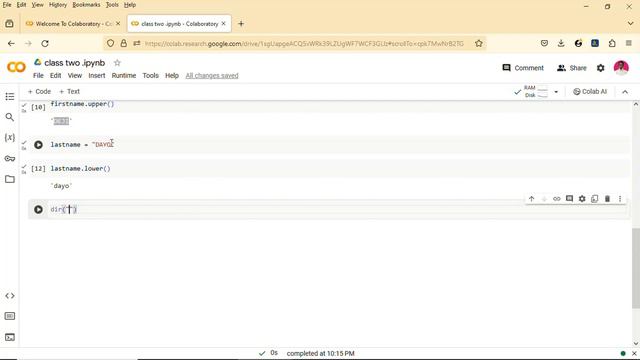
Task: Add a new Text cell
Action: [69, 91]
